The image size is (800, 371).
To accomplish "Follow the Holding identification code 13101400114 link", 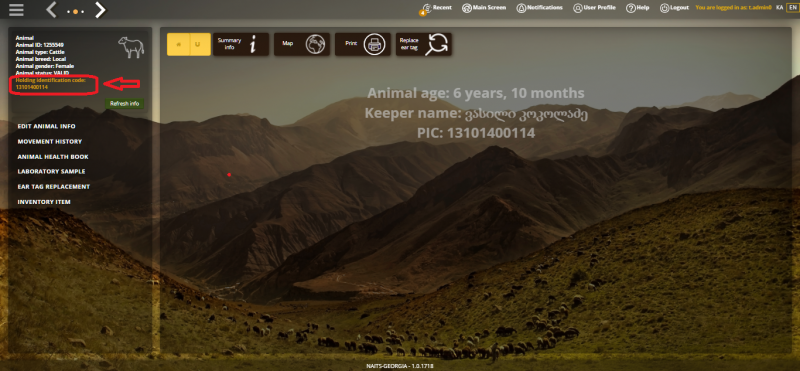I will (x=51, y=84).
